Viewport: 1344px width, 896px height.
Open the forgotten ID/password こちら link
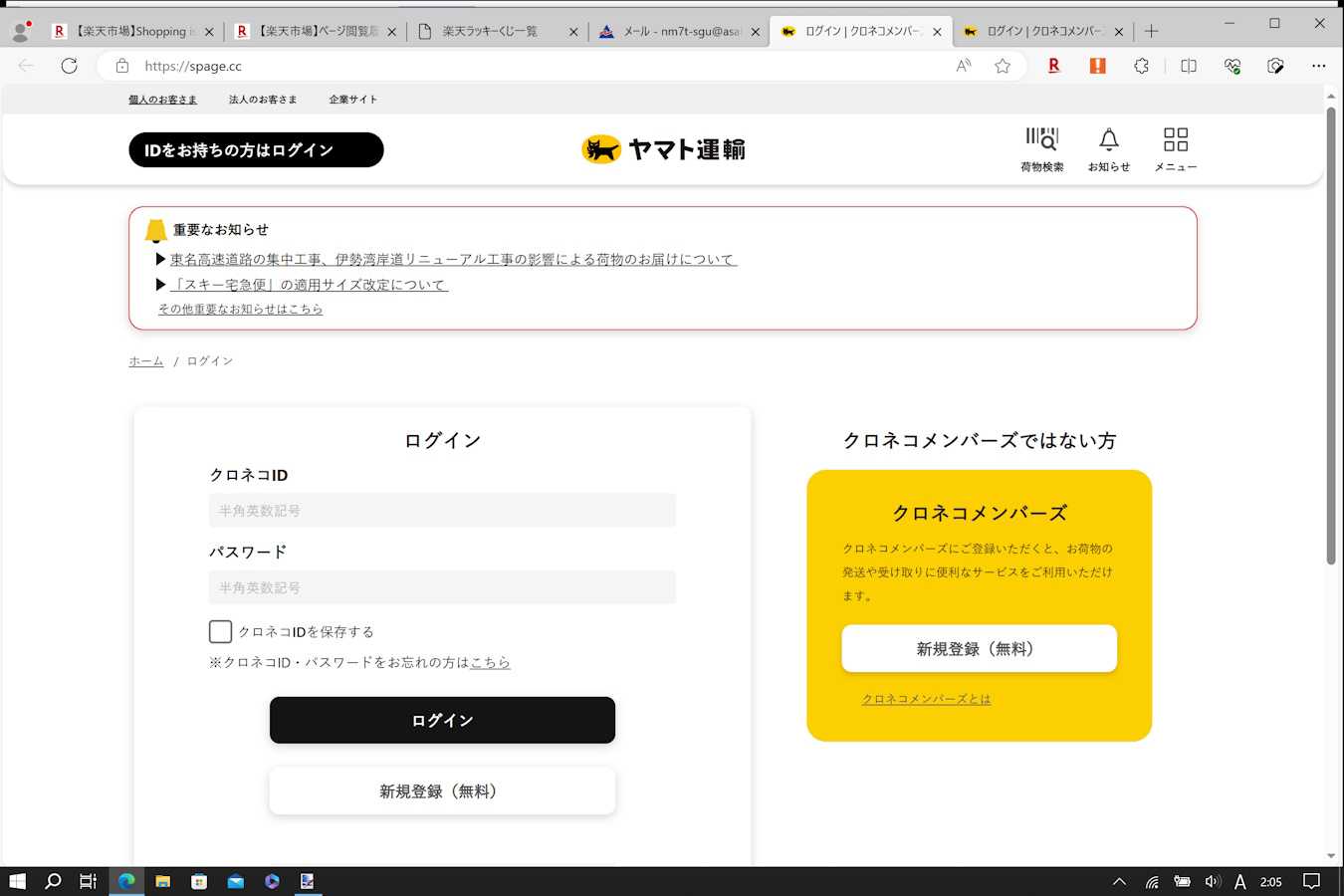[x=490, y=662]
